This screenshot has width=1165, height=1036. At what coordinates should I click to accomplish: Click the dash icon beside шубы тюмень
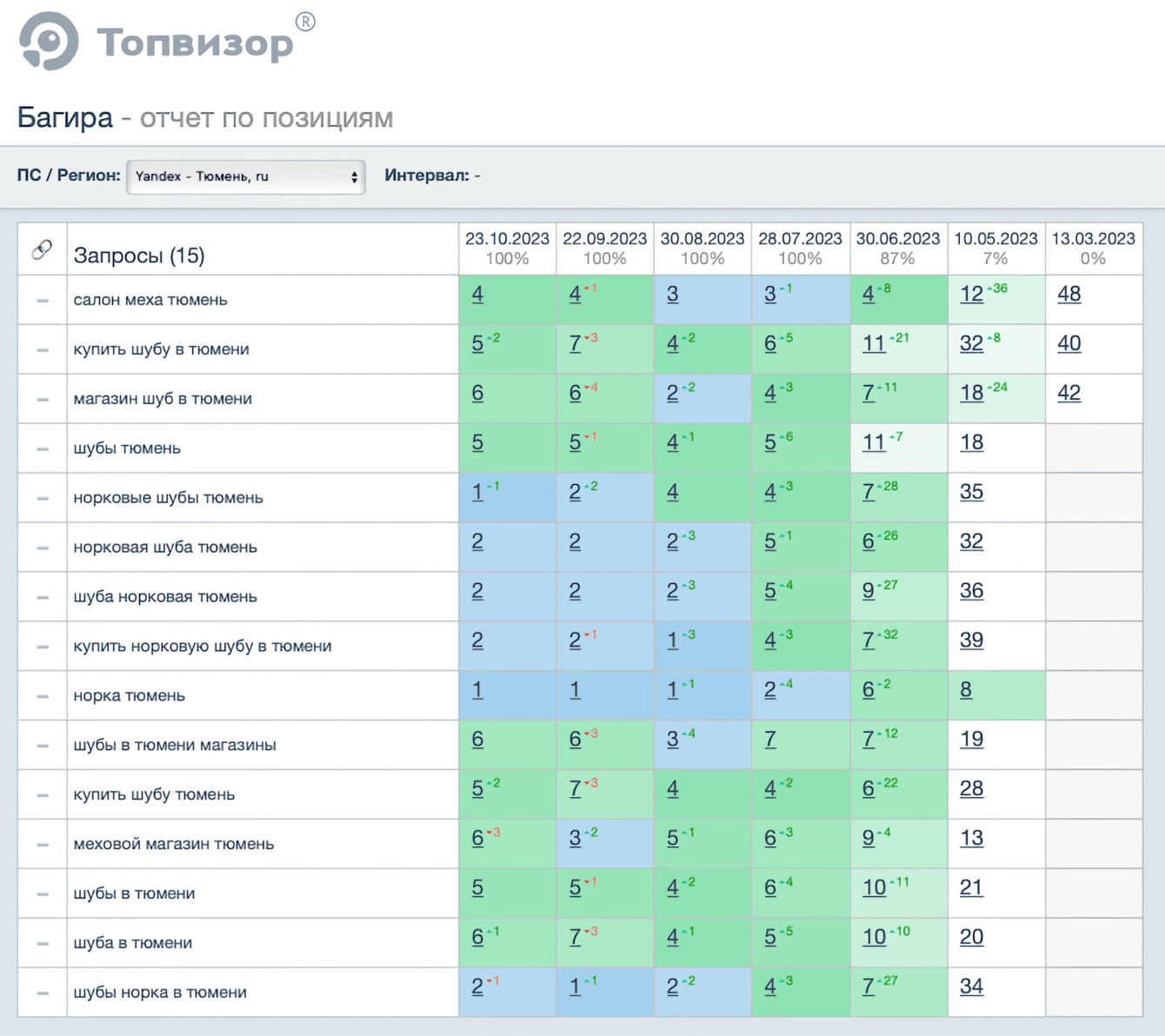click(43, 449)
